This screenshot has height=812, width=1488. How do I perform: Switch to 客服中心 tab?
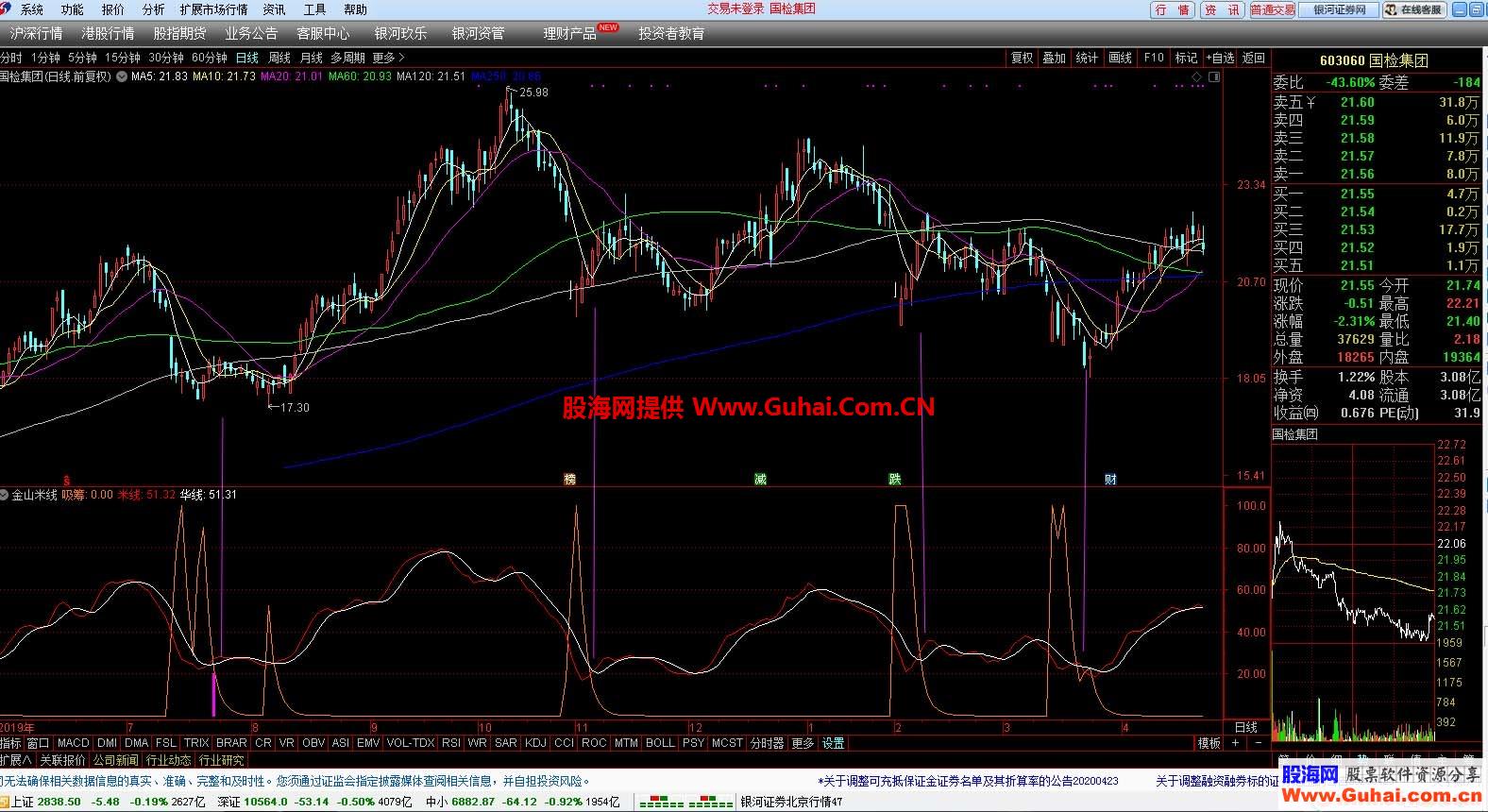323,33
